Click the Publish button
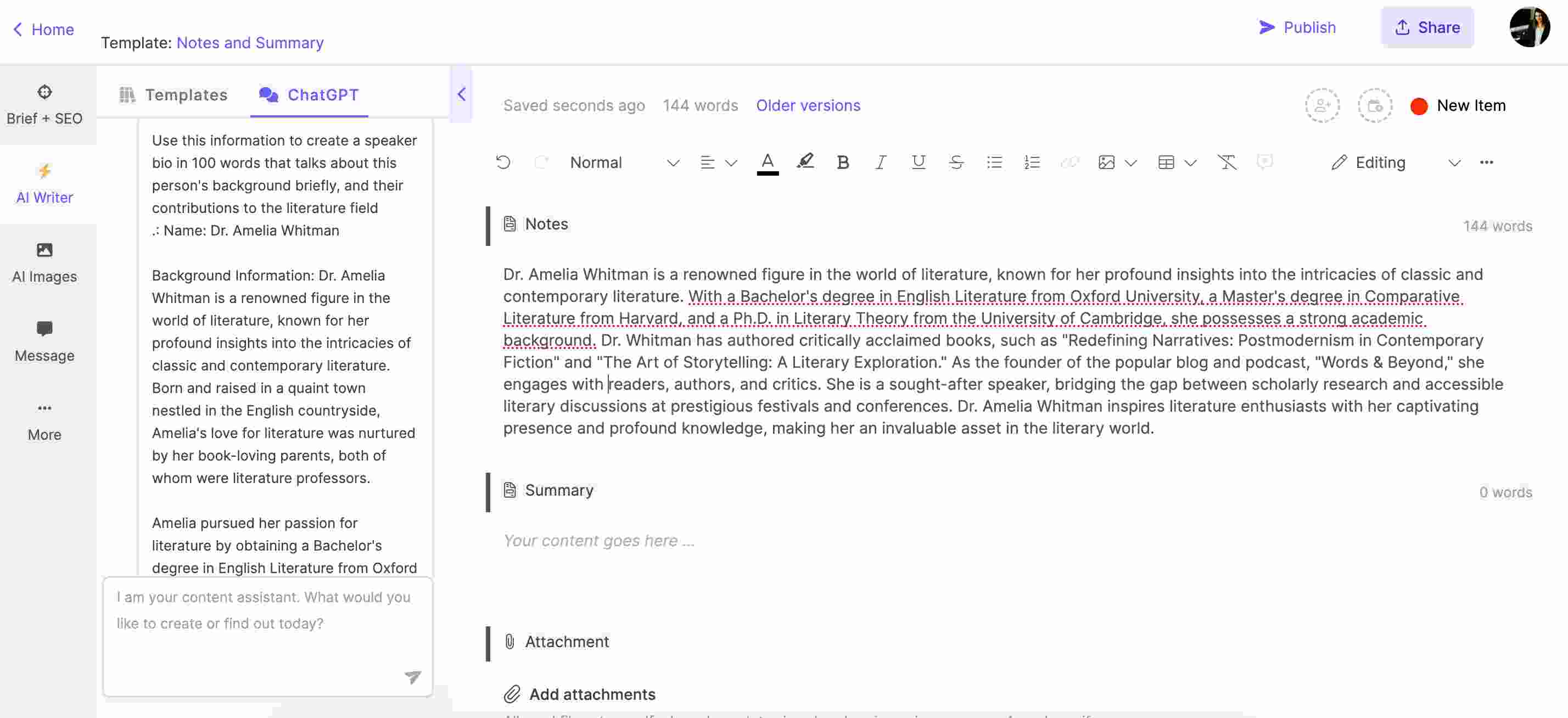Viewport: 1568px width, 718px height. tap(1297, 27)
